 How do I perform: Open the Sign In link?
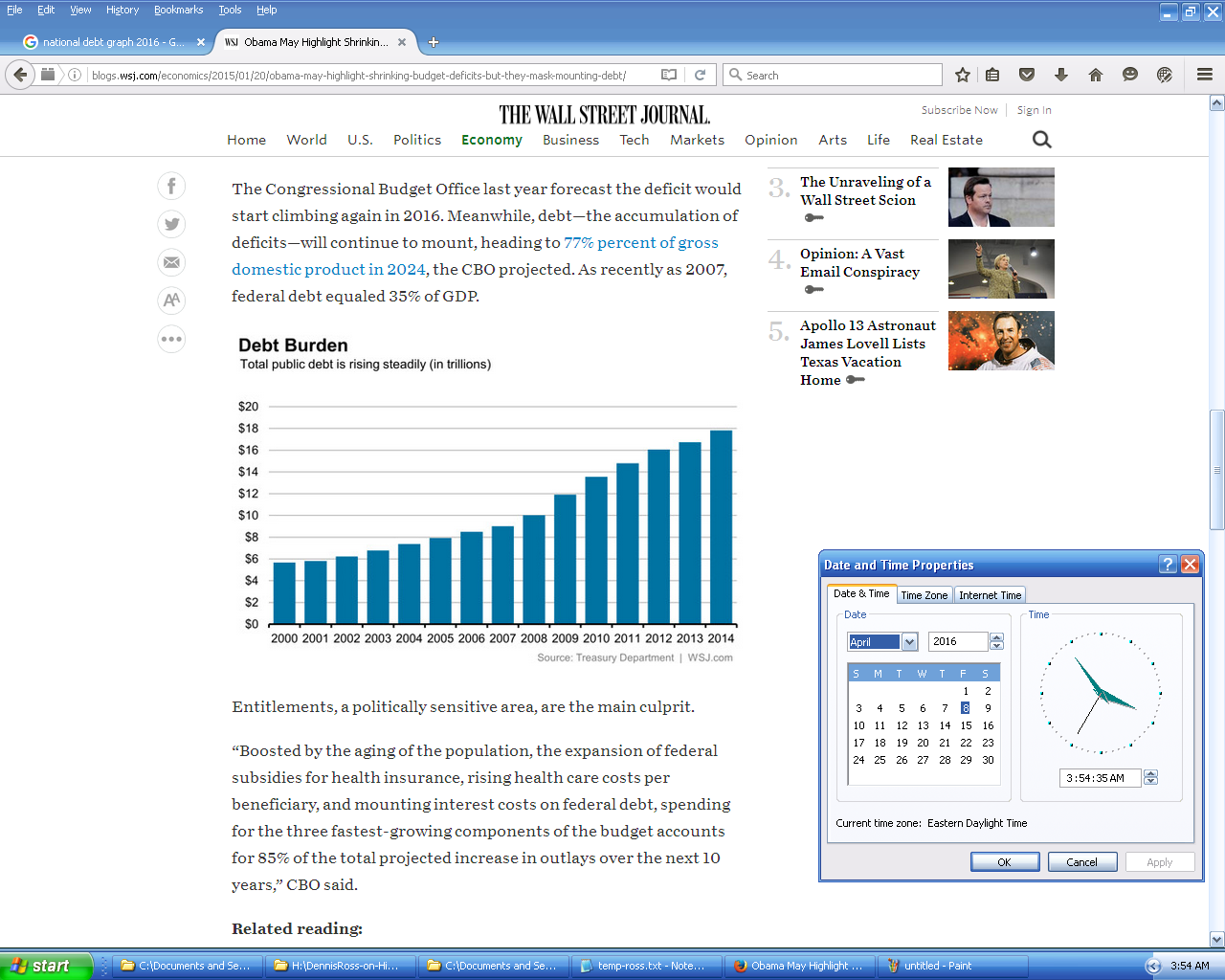coord(1034,110)
